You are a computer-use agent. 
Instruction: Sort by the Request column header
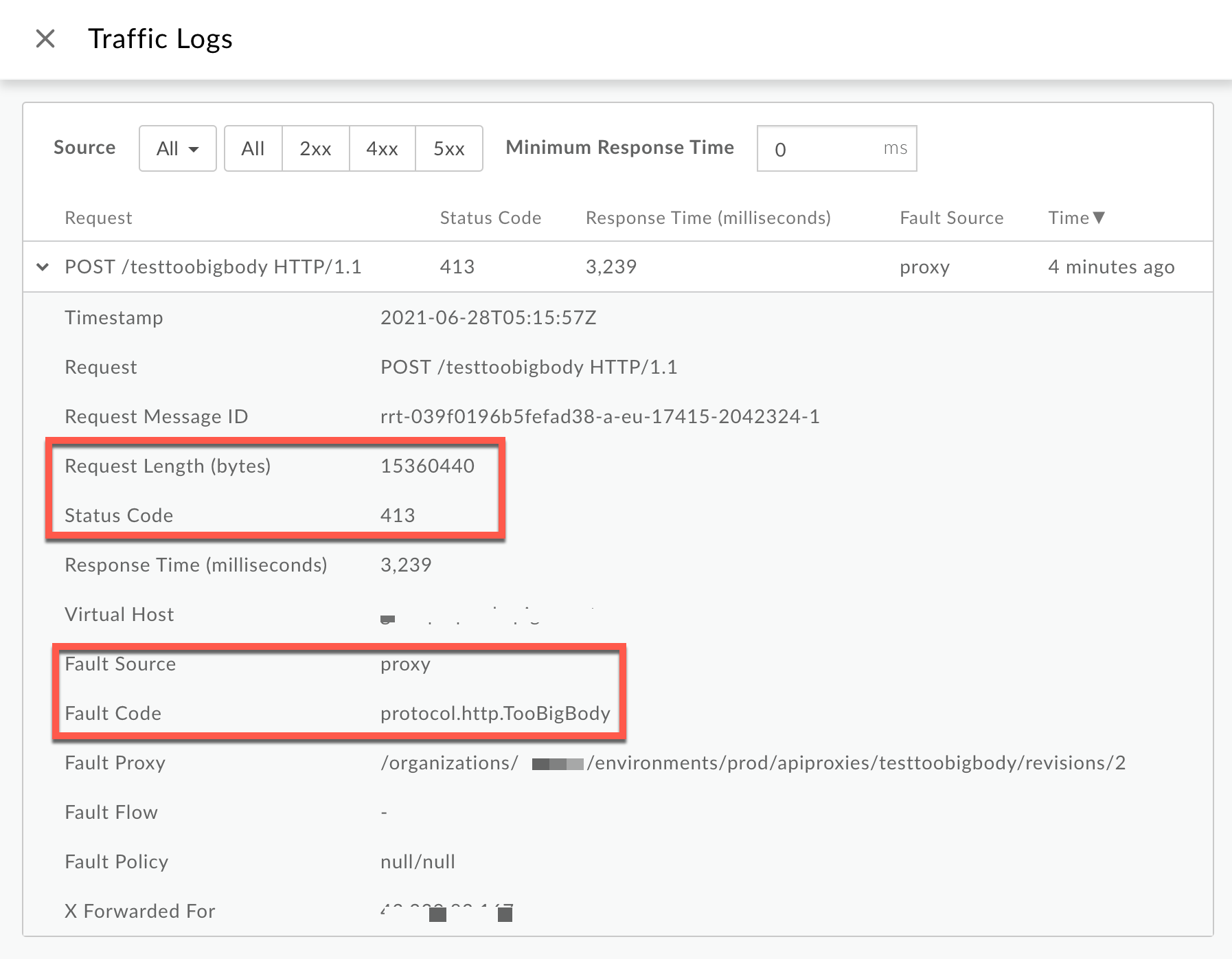98,218
